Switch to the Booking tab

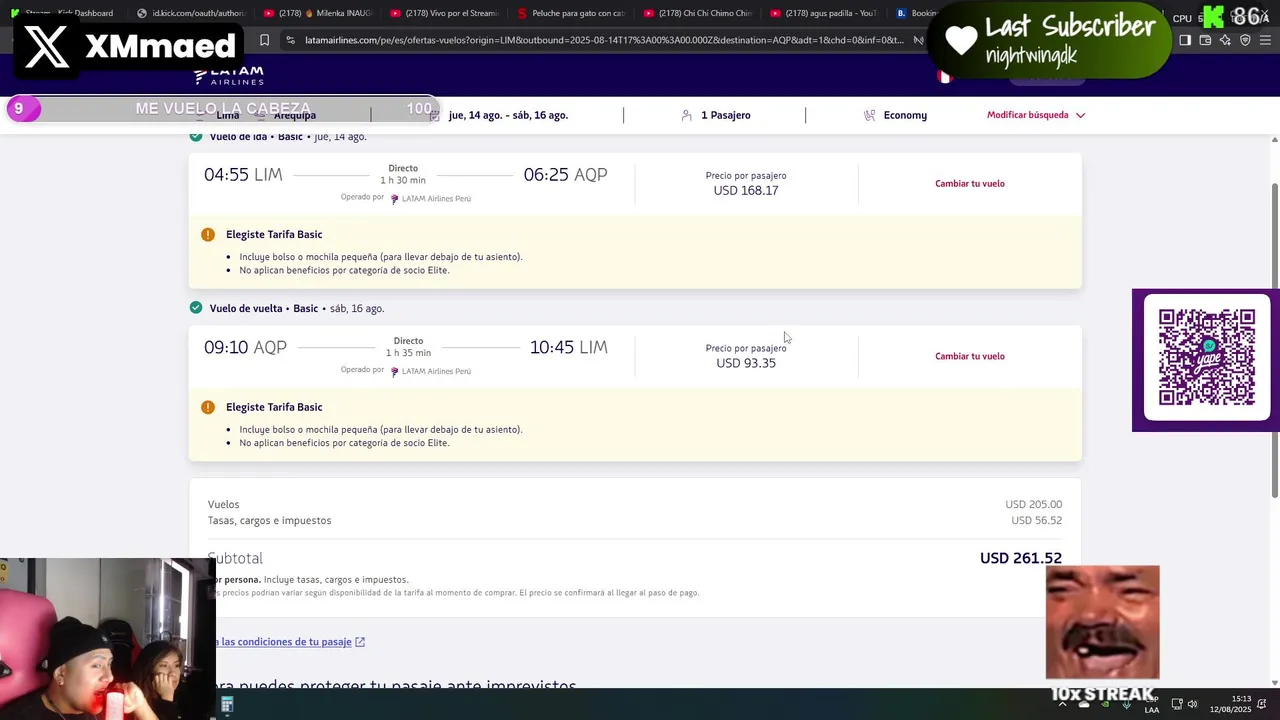pos(915,13)
